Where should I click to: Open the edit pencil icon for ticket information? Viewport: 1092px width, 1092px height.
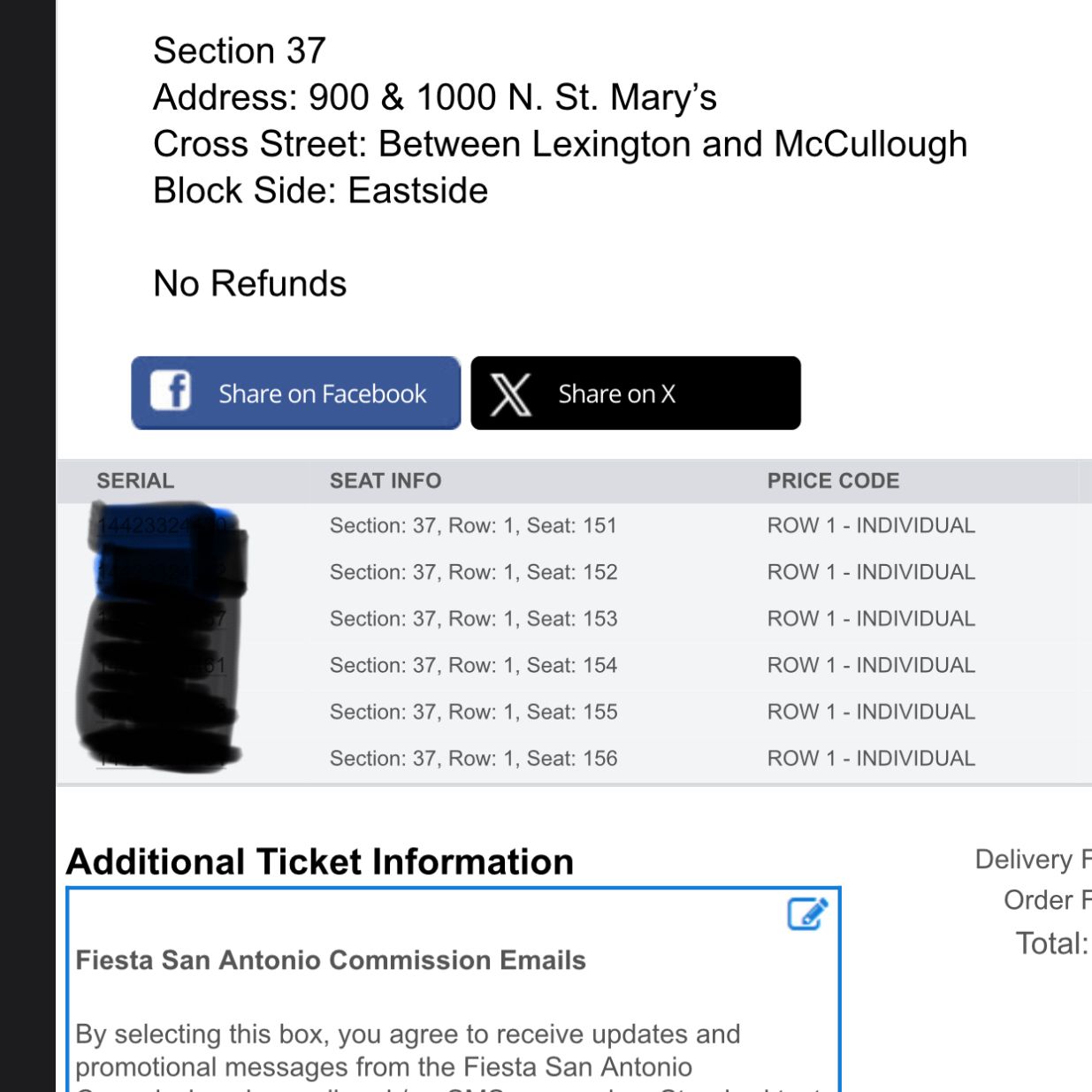[807, 914]
